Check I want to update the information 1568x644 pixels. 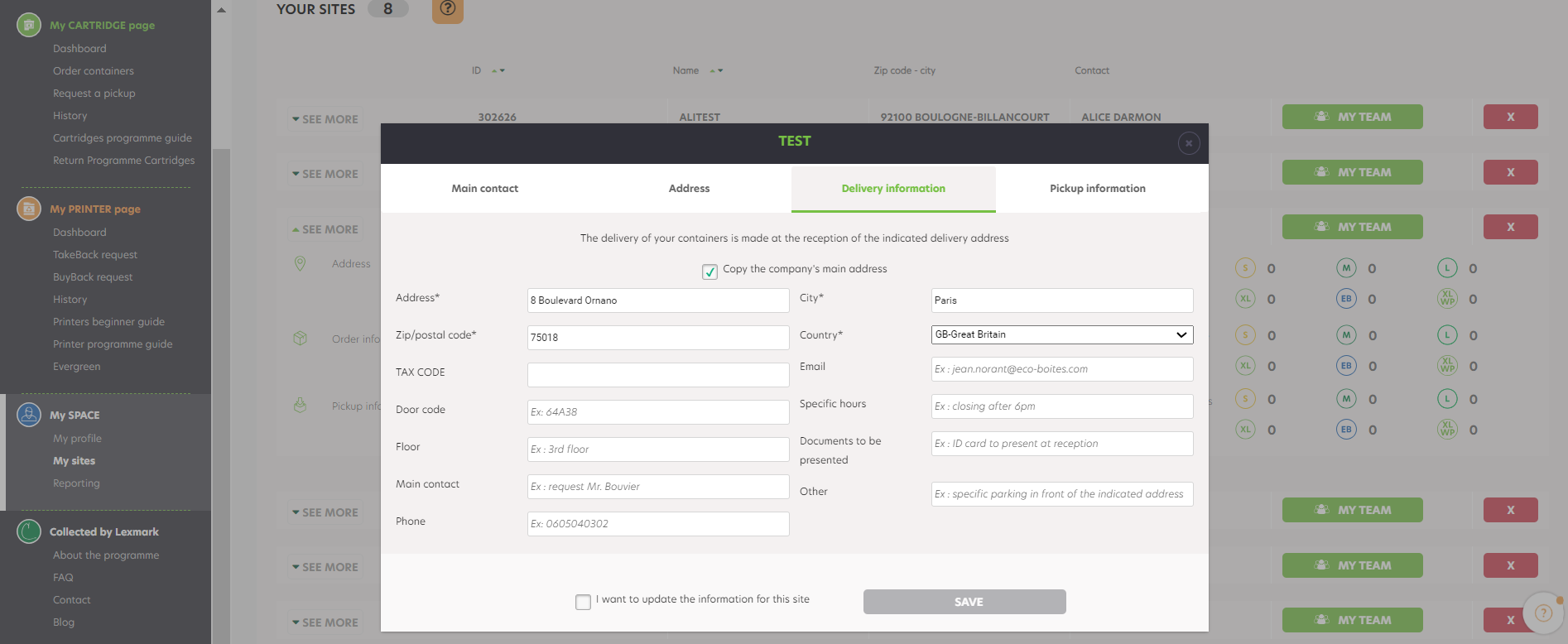tap(583, 602)
